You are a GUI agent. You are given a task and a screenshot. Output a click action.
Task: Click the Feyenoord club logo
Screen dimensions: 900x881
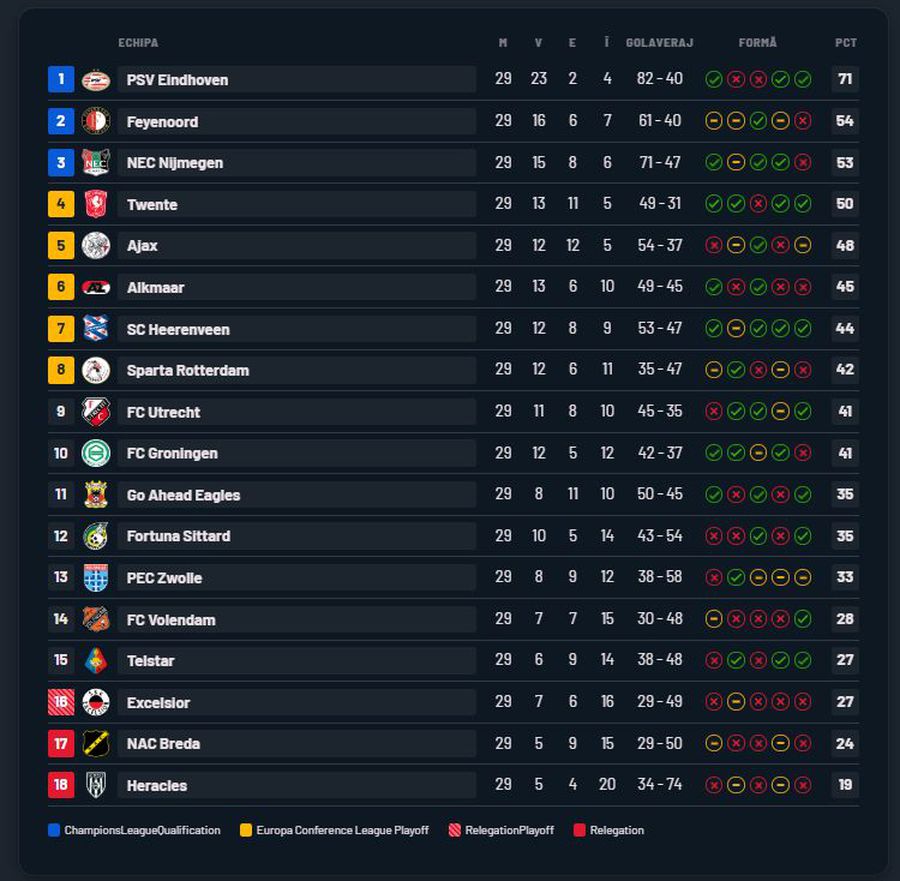[x=96, y=121]
